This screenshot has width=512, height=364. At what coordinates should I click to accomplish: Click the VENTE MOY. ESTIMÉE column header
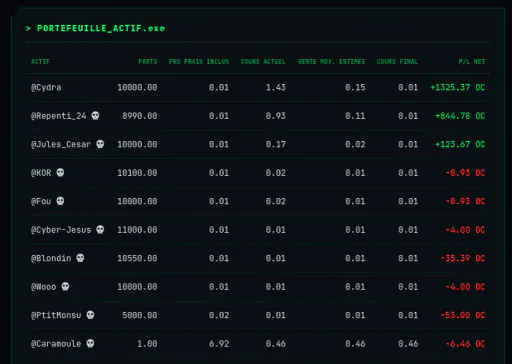(x=332, y=62)
